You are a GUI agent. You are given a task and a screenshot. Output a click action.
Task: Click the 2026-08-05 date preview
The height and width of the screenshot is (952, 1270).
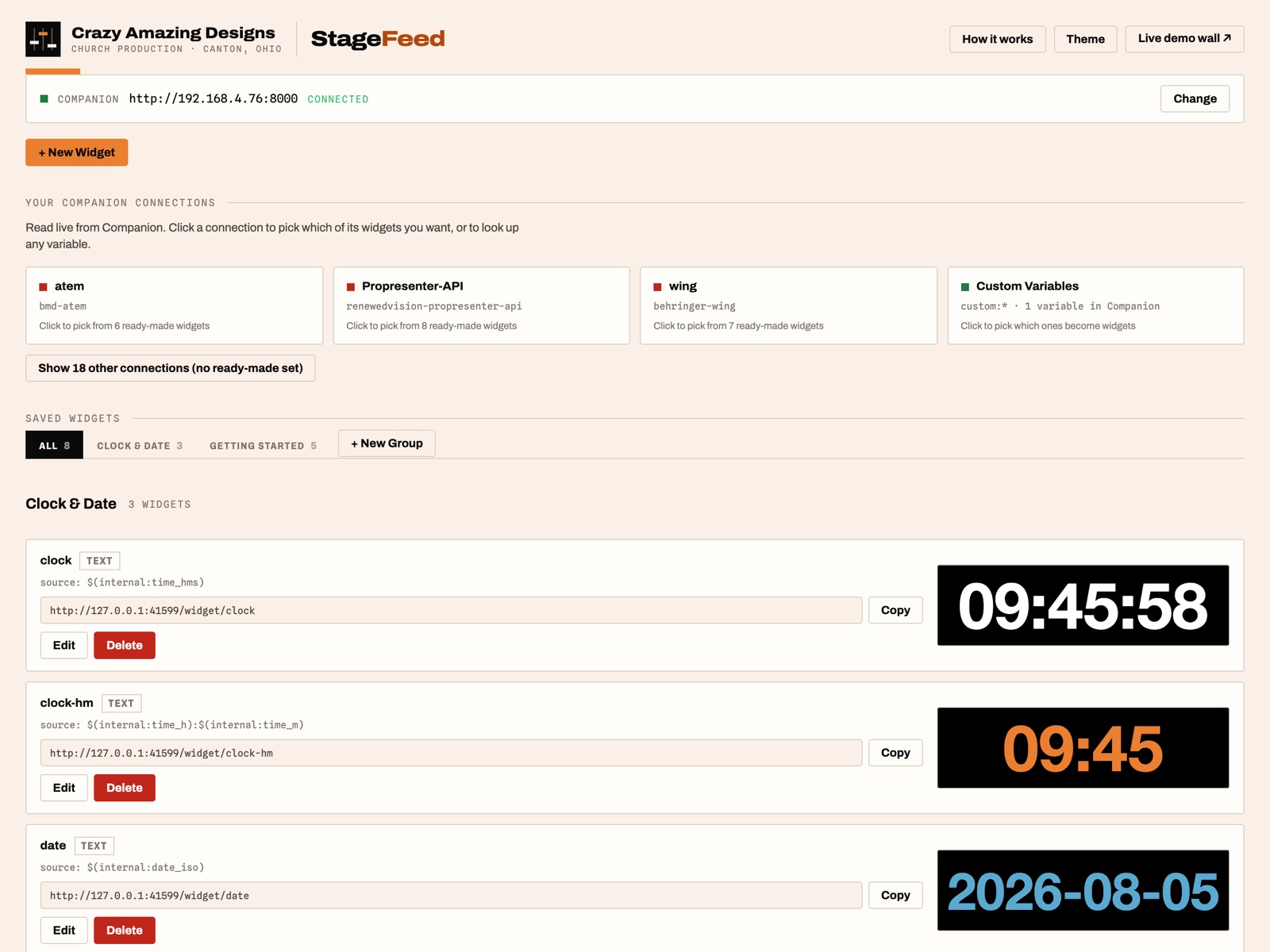pos(1083,890)
